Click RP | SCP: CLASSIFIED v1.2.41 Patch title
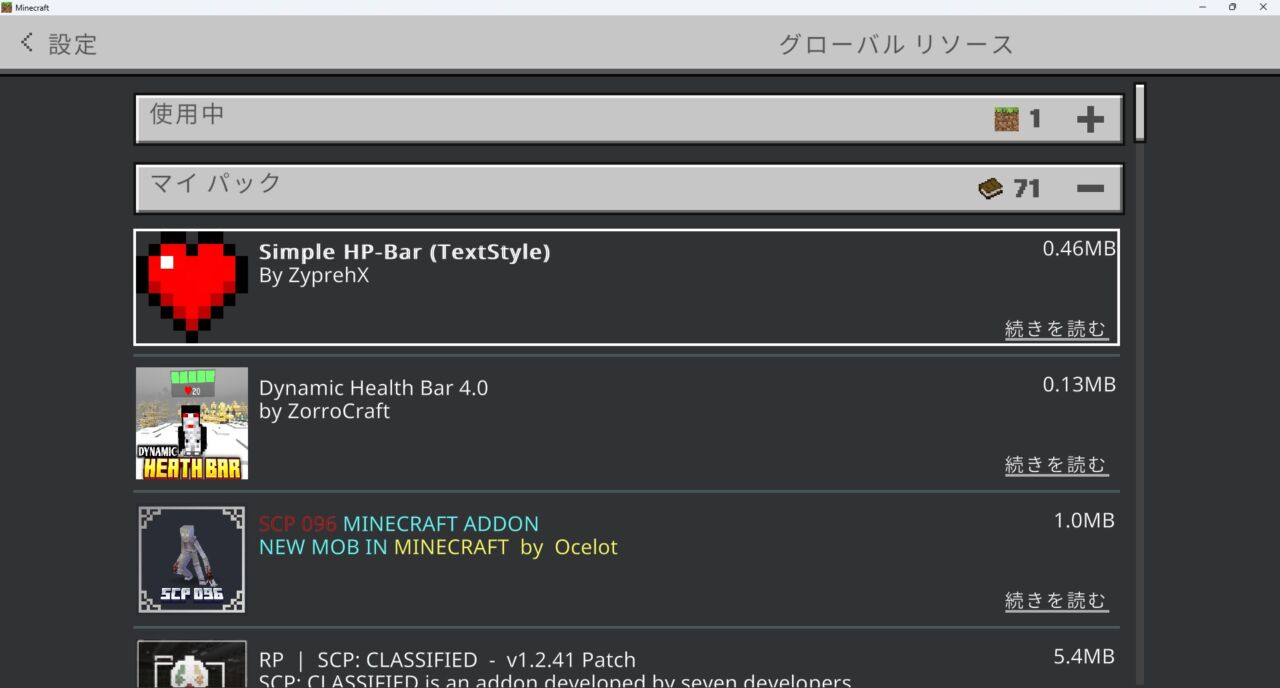 447,660
